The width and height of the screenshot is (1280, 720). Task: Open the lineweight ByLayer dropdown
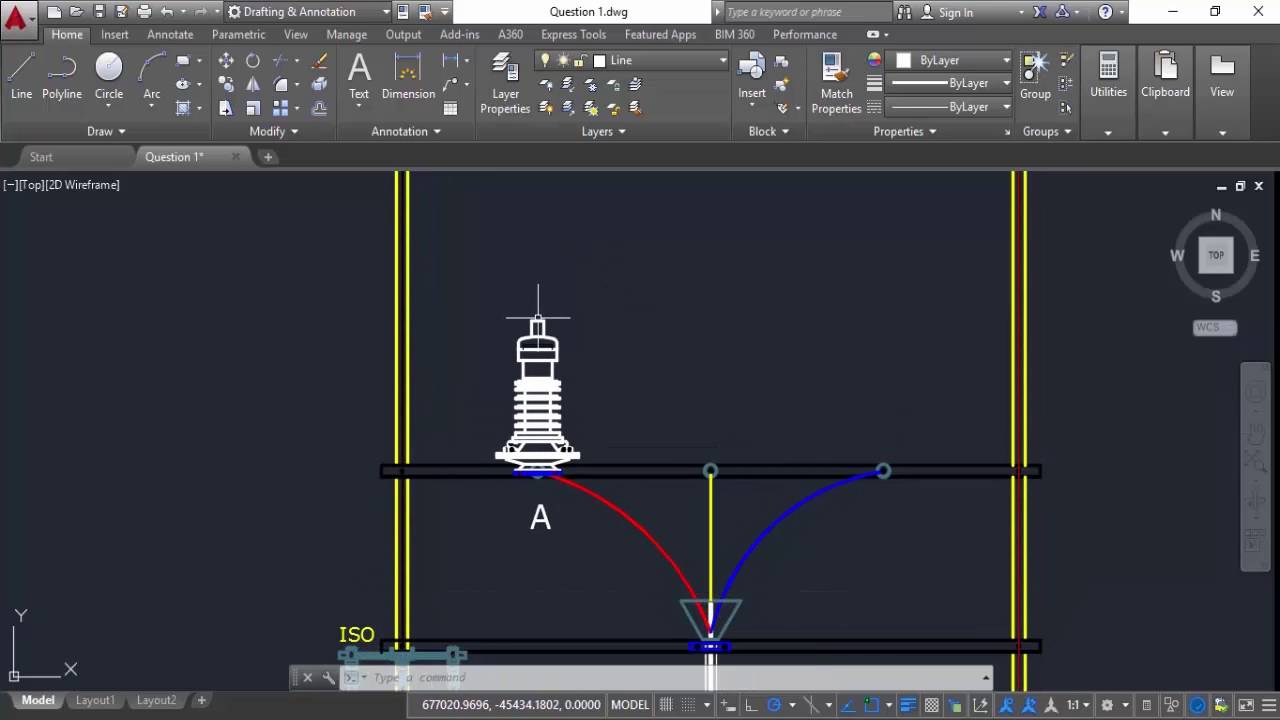[950, 83]
